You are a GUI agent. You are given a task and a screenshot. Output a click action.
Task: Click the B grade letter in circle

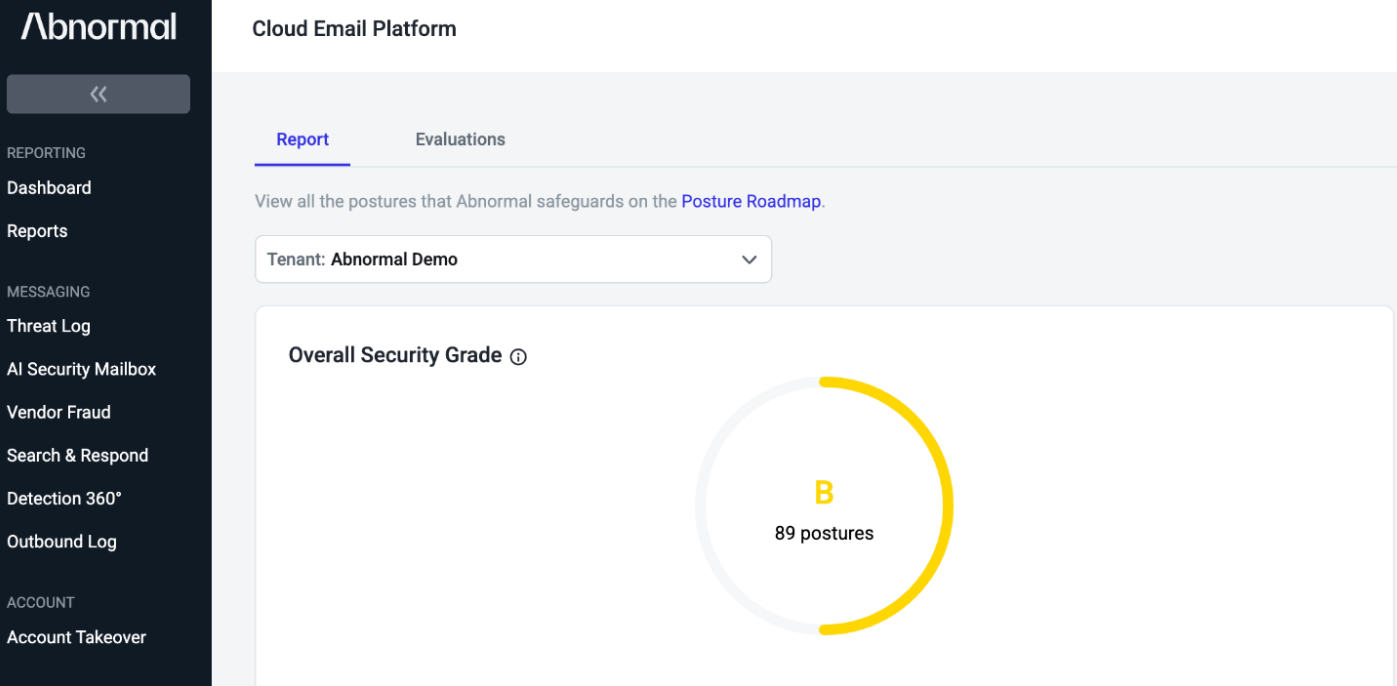tap(824, 493)
